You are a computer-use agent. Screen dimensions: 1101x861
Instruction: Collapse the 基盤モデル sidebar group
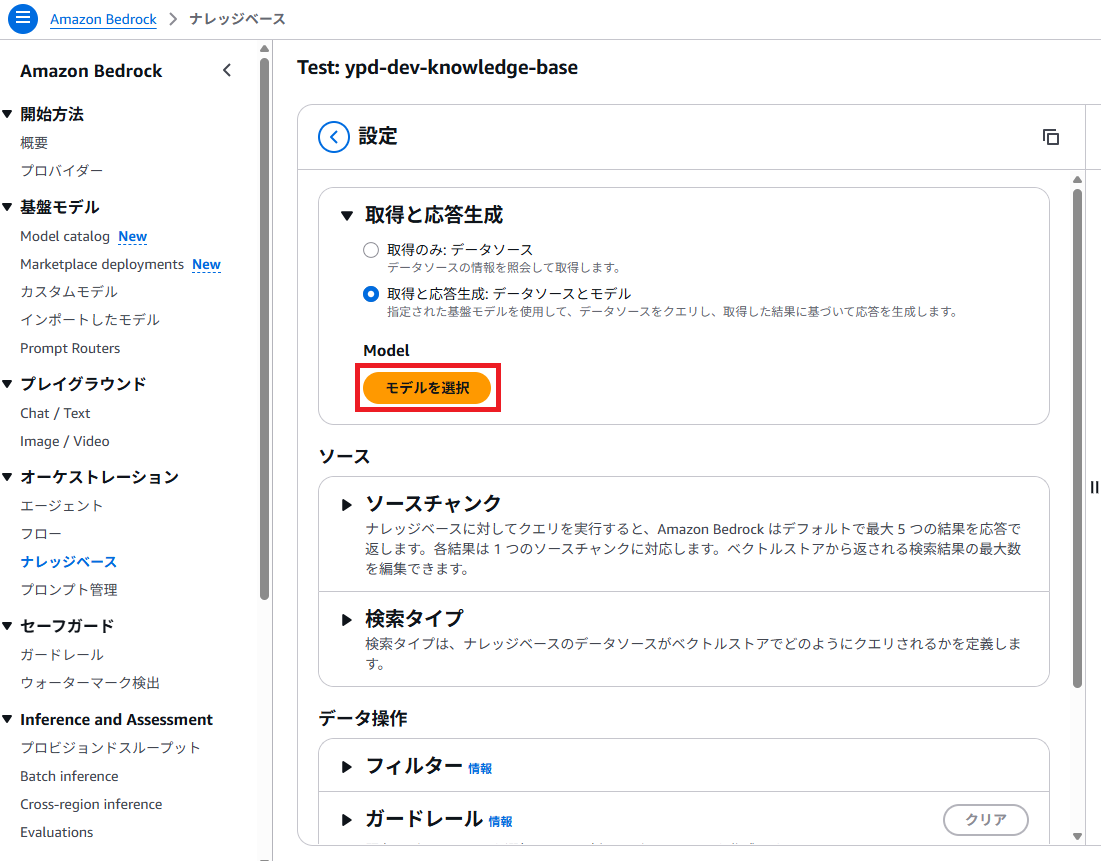(8, 207)
